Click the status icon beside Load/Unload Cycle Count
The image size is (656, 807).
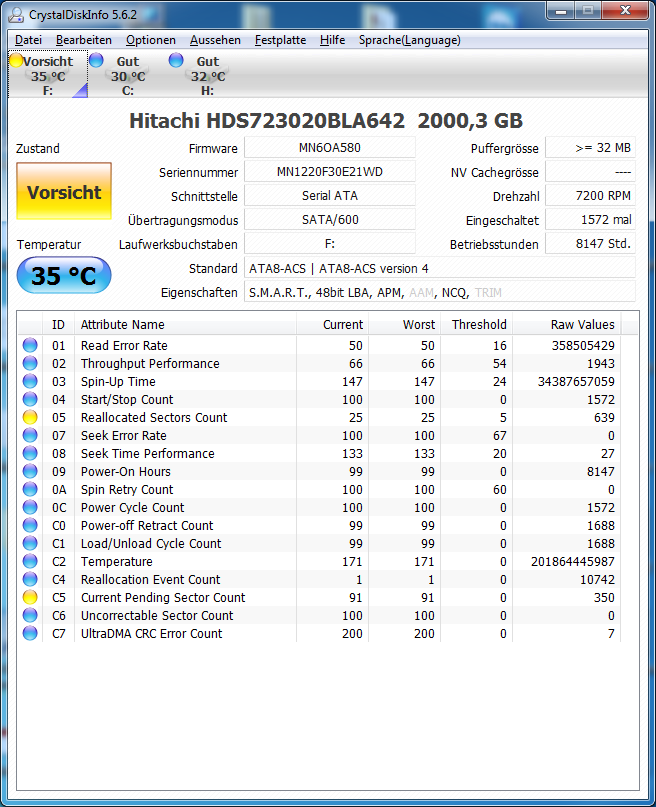click(x=30, y=543)
